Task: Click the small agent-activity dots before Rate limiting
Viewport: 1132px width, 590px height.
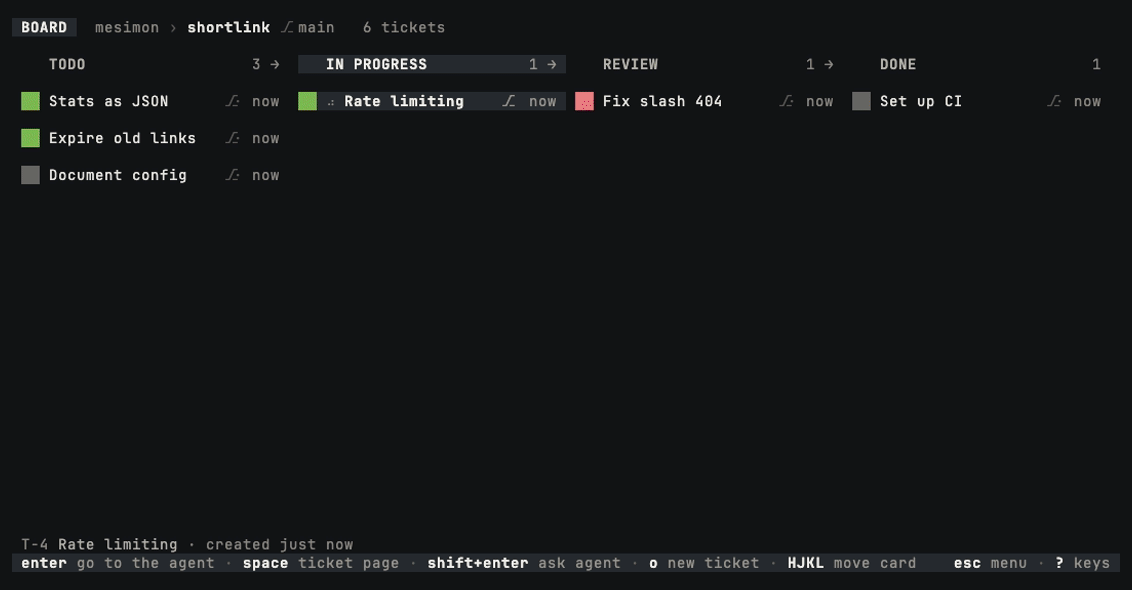Action: pyautogui.click(x=331, y=103)
